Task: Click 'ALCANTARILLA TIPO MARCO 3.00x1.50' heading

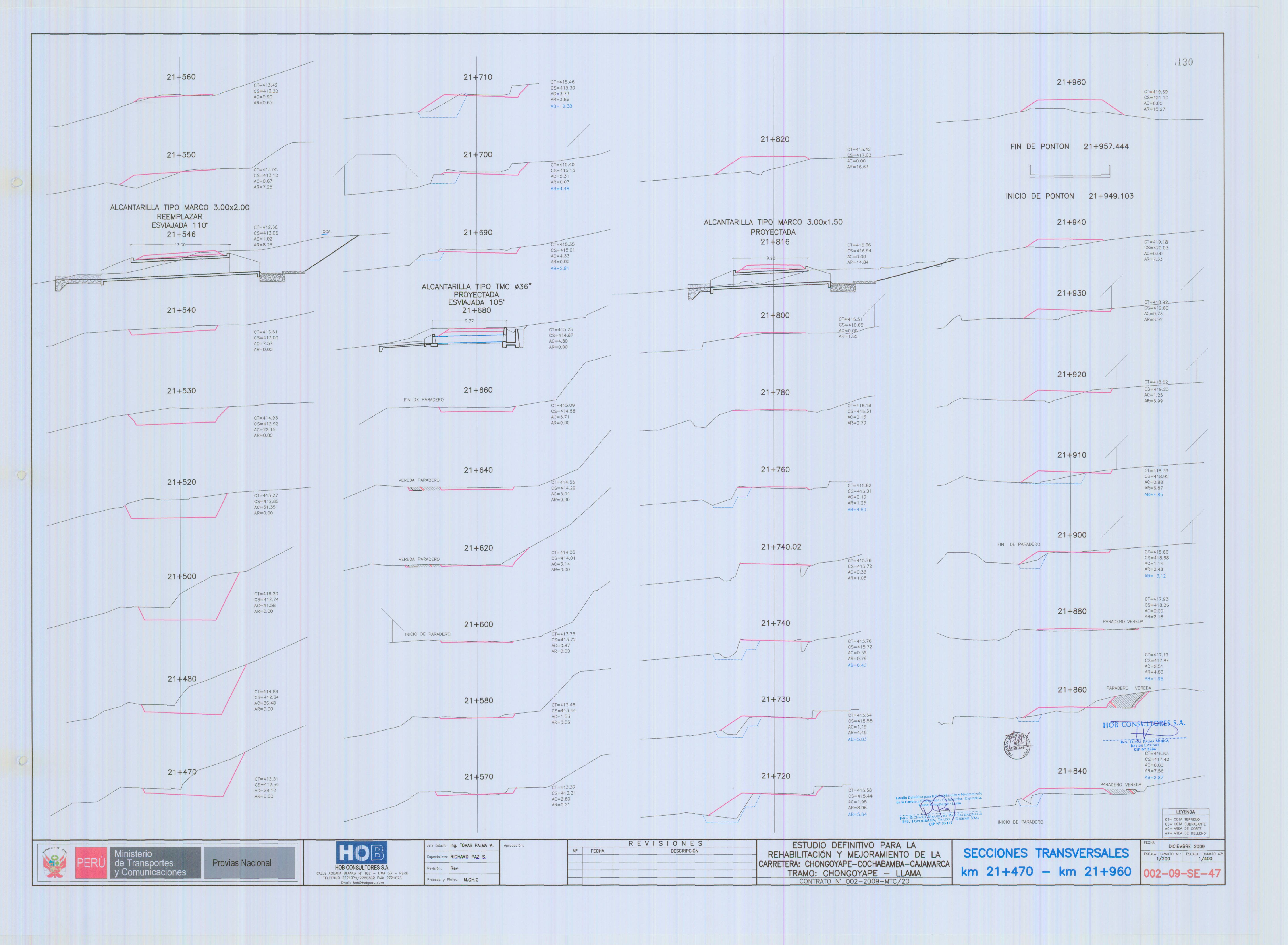Action: click(x=773, y=222)
